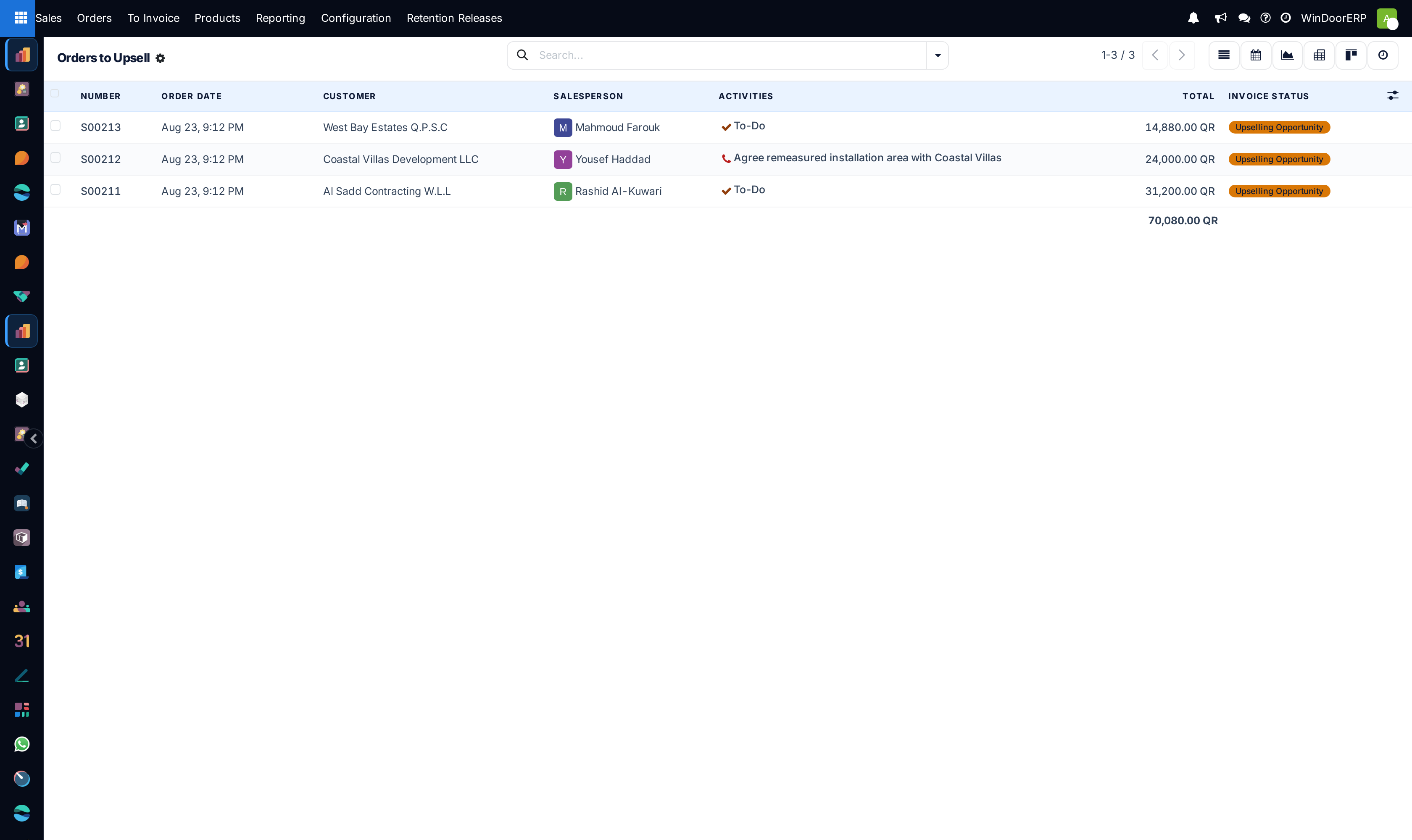The width and height of the screenshot is (1412, 840).
Task: Open the Configuration menu
Action: point(356,18)
